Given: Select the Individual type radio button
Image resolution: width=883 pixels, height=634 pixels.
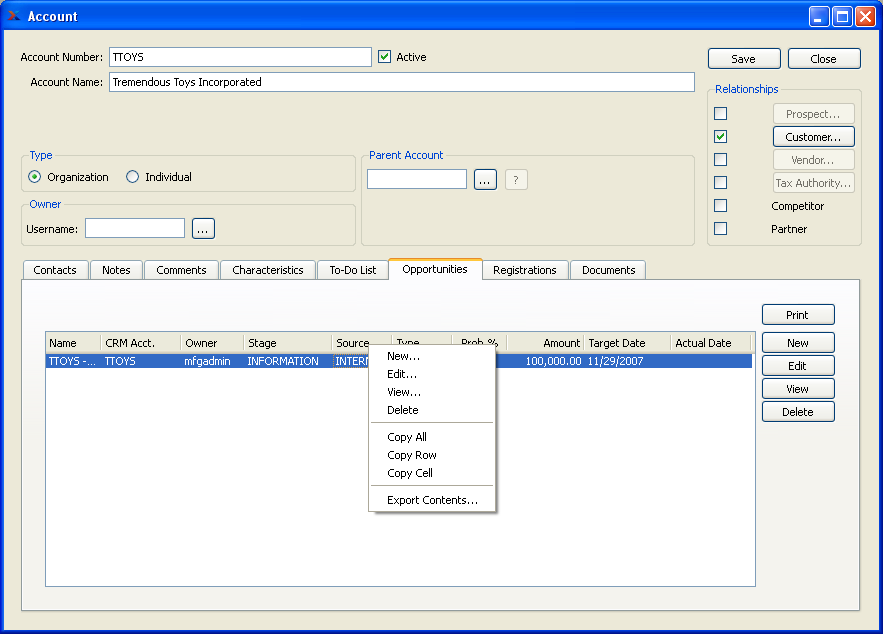Looking at the screenshot, I should [133, 177].
